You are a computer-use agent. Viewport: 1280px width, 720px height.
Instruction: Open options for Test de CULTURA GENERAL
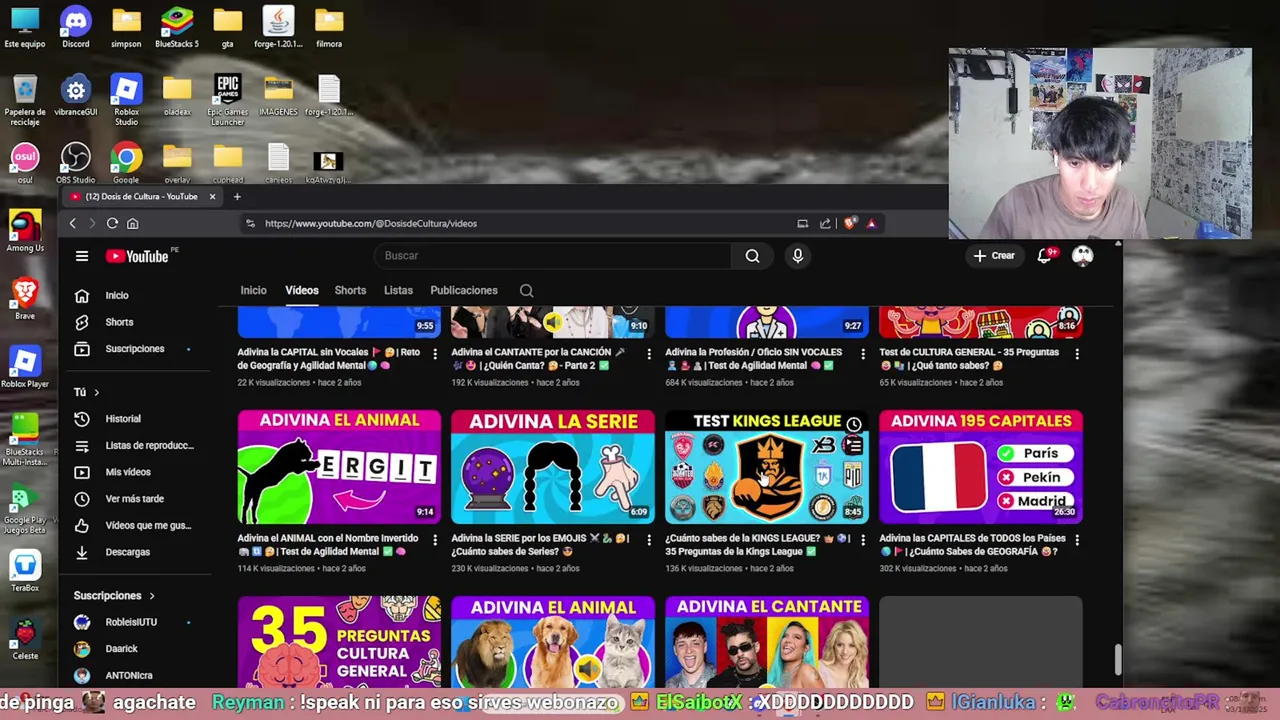(1077, 354)
